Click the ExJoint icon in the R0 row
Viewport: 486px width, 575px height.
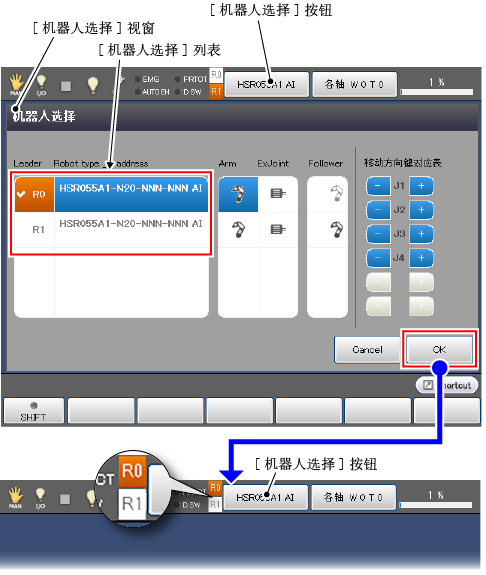point(278,193)
